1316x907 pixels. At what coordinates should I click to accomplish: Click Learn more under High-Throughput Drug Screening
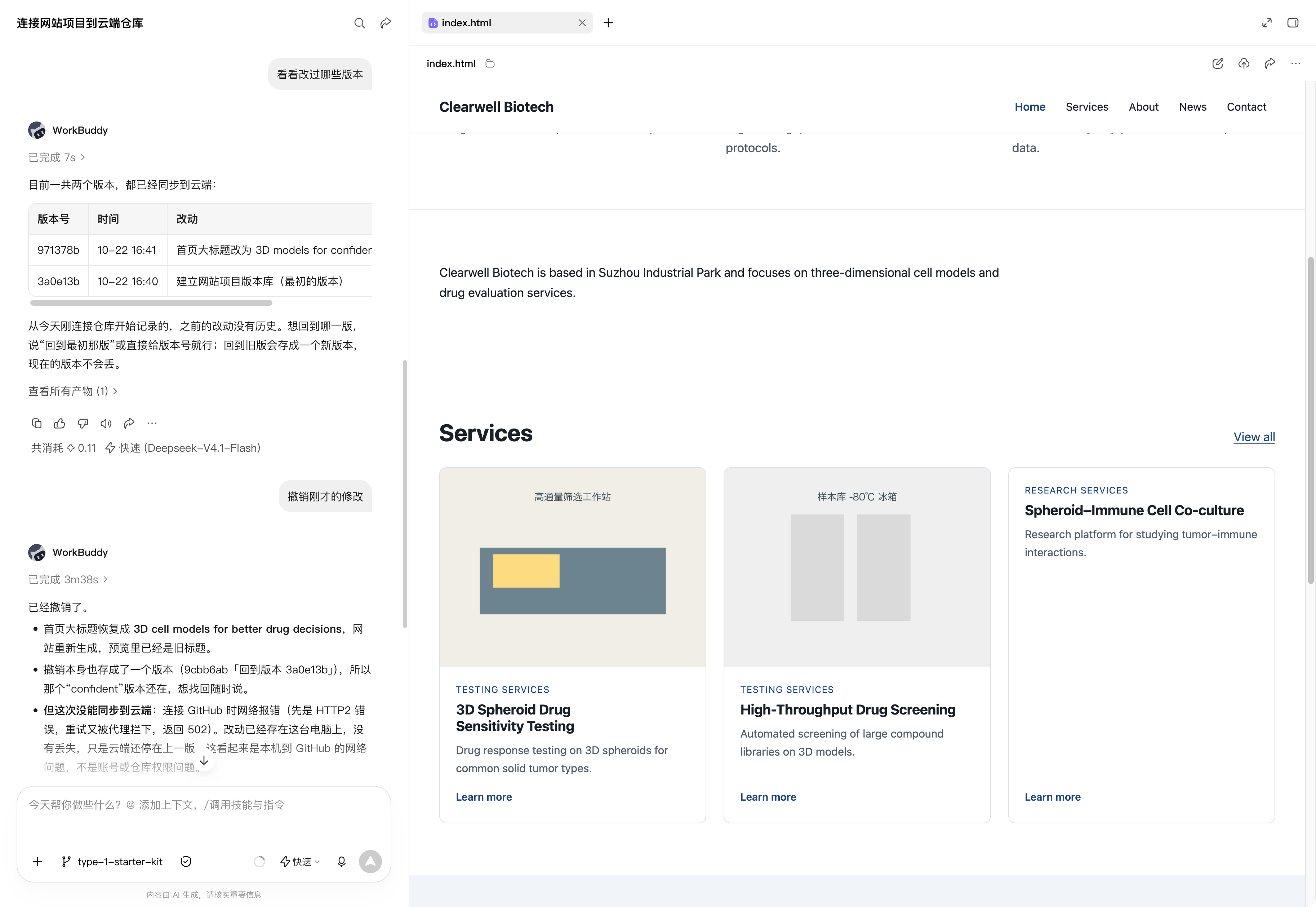(x=768, y=797)
